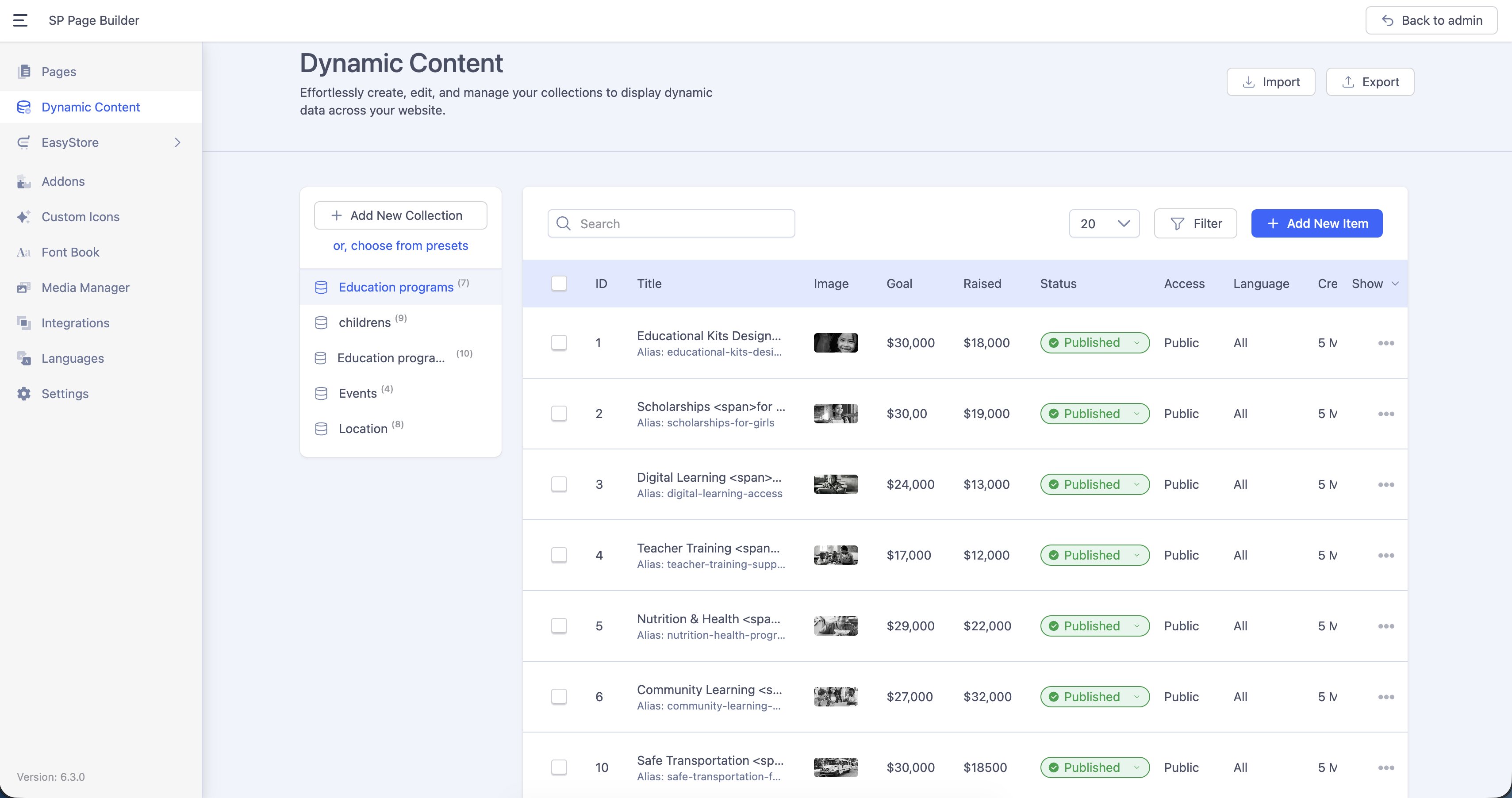Open Media Manager icon in sidebar
The image size is (1512, 798).
(23, 288)
